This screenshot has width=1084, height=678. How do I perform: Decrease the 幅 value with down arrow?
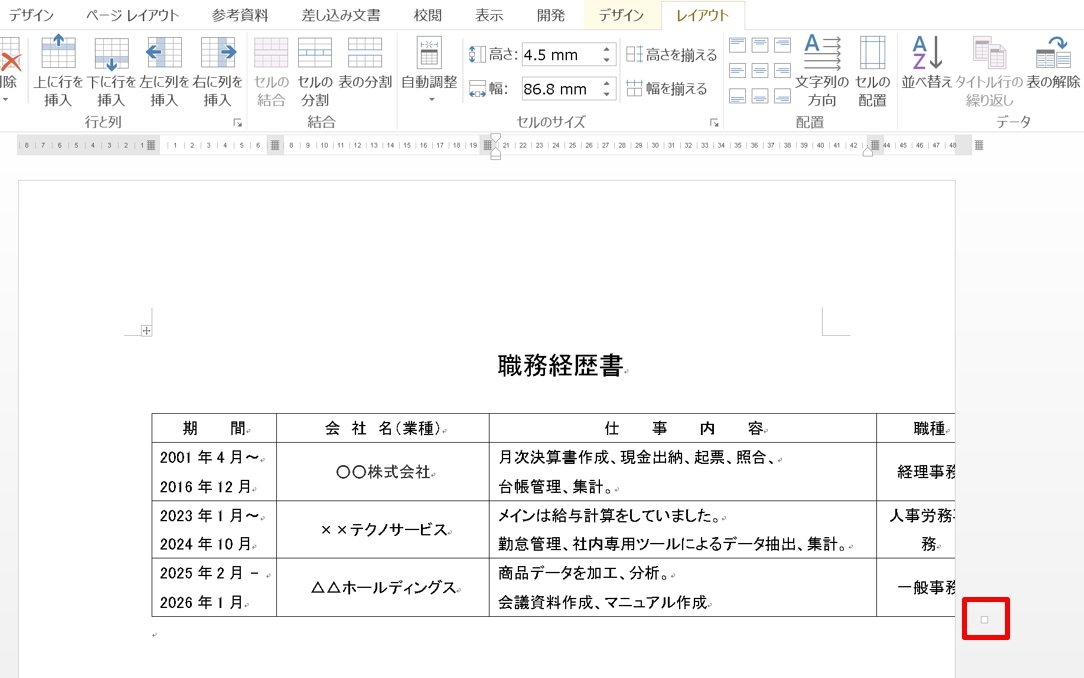click(607, 94)
